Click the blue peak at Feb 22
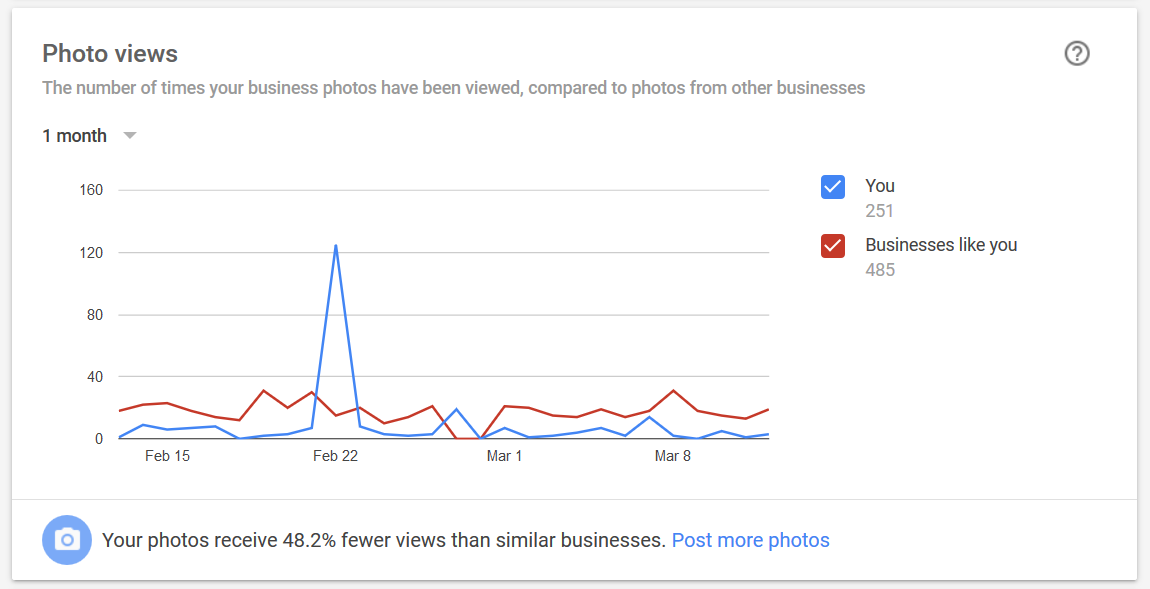1150x589 pixels. tap(336, 246)
